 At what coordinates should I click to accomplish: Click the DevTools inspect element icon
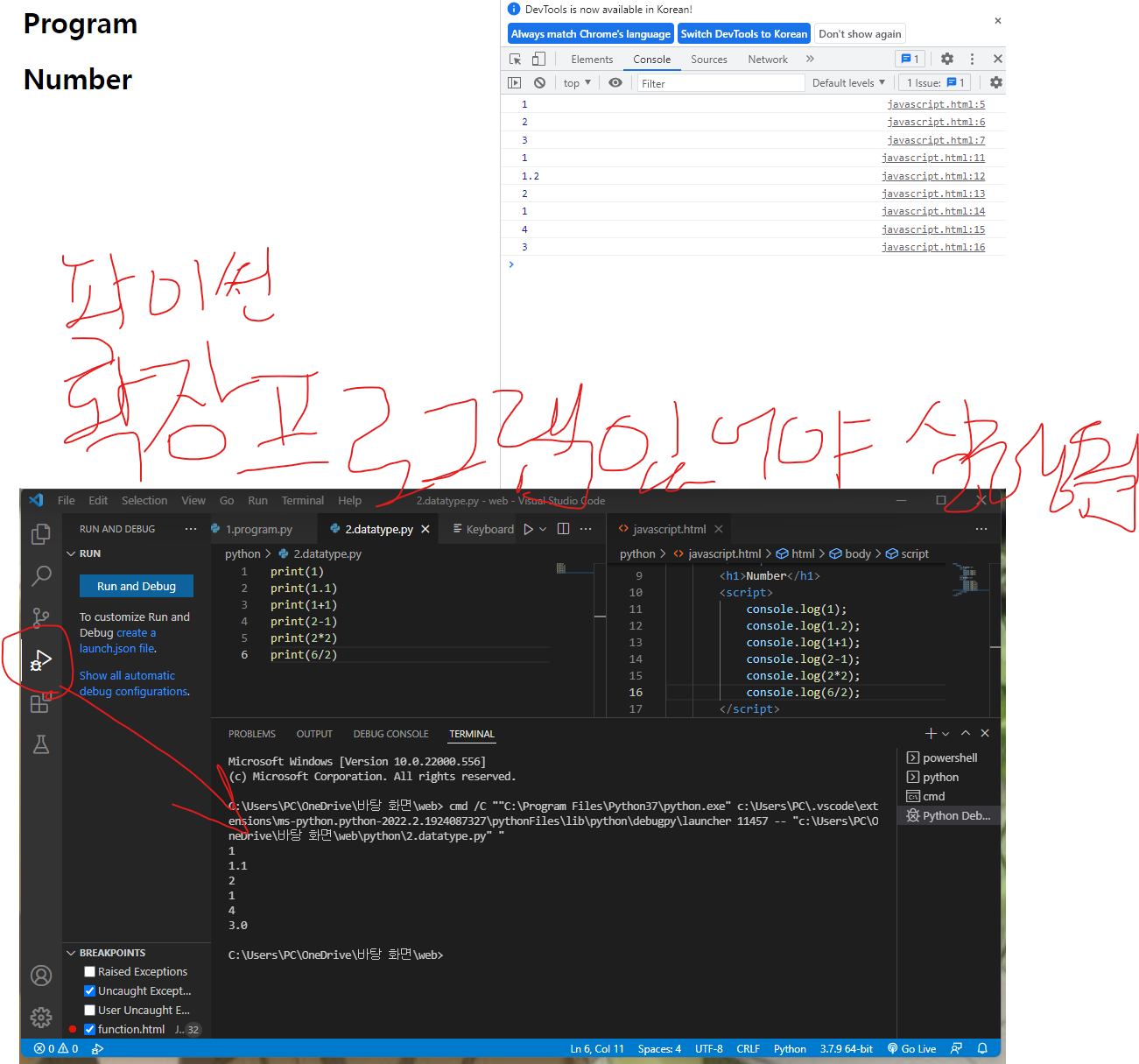(x=516, y=59)
